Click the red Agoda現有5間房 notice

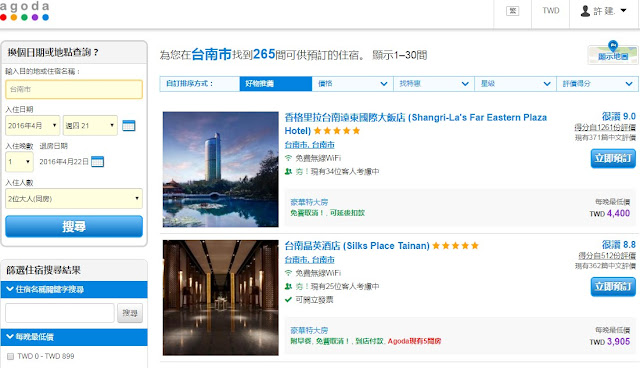(x=414, y=341)
